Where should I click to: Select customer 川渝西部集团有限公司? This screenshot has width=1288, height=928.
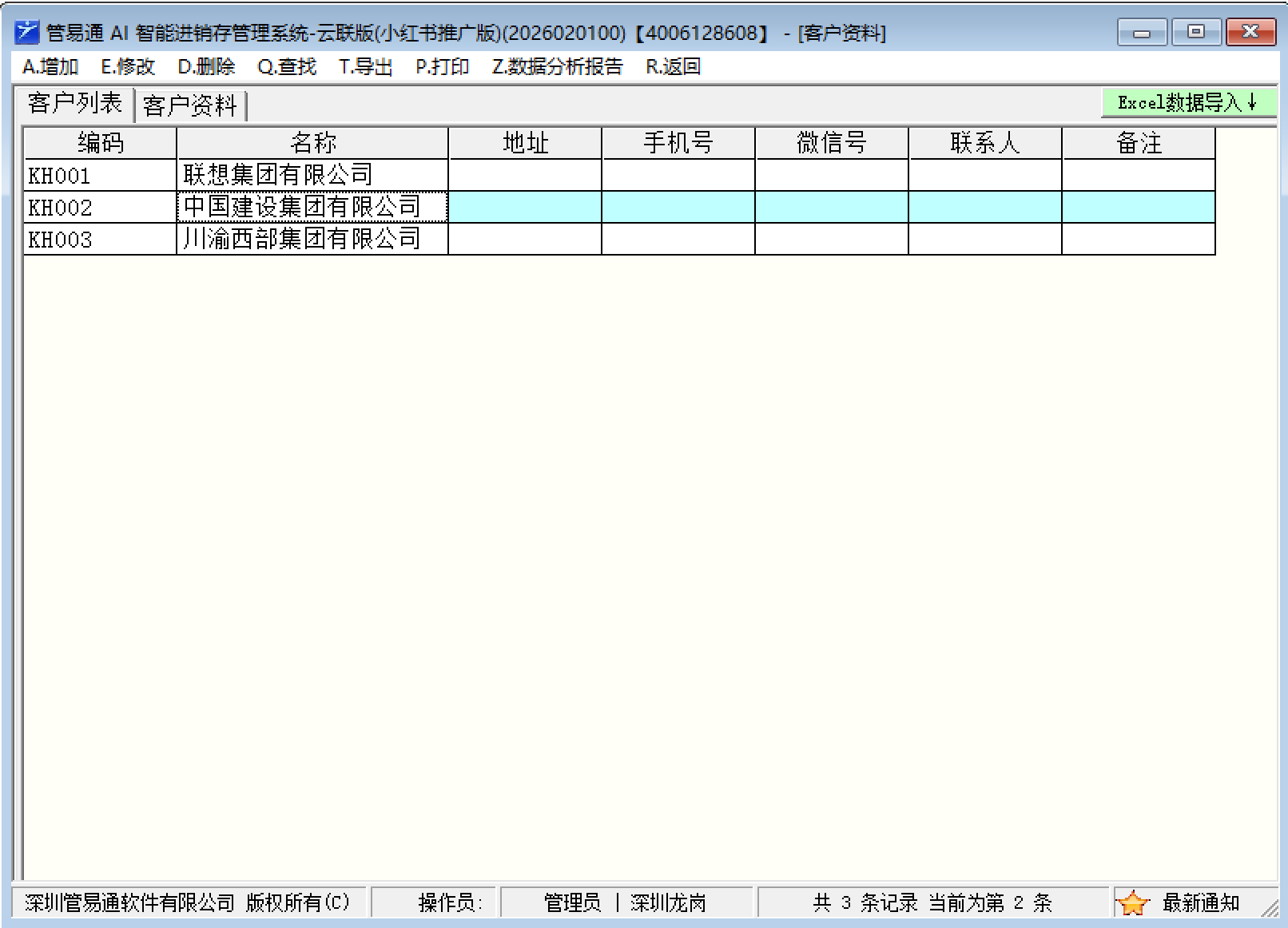[x=301, y=239]
